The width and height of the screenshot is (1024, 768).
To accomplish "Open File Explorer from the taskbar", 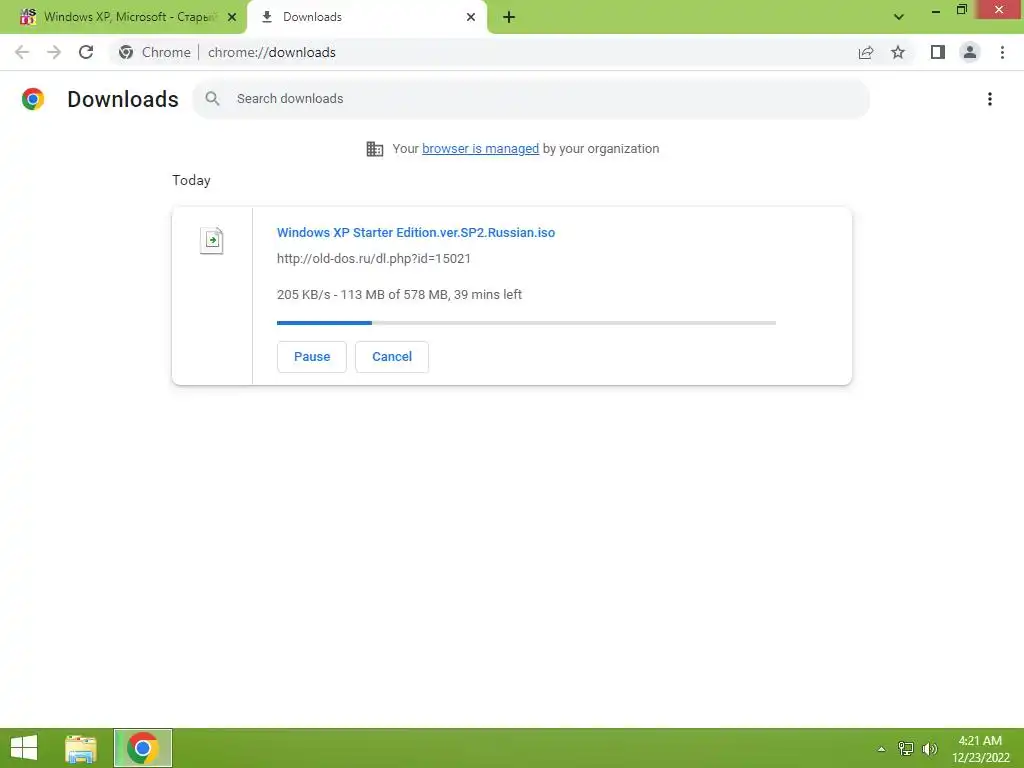I will click(x=81, y=748).
